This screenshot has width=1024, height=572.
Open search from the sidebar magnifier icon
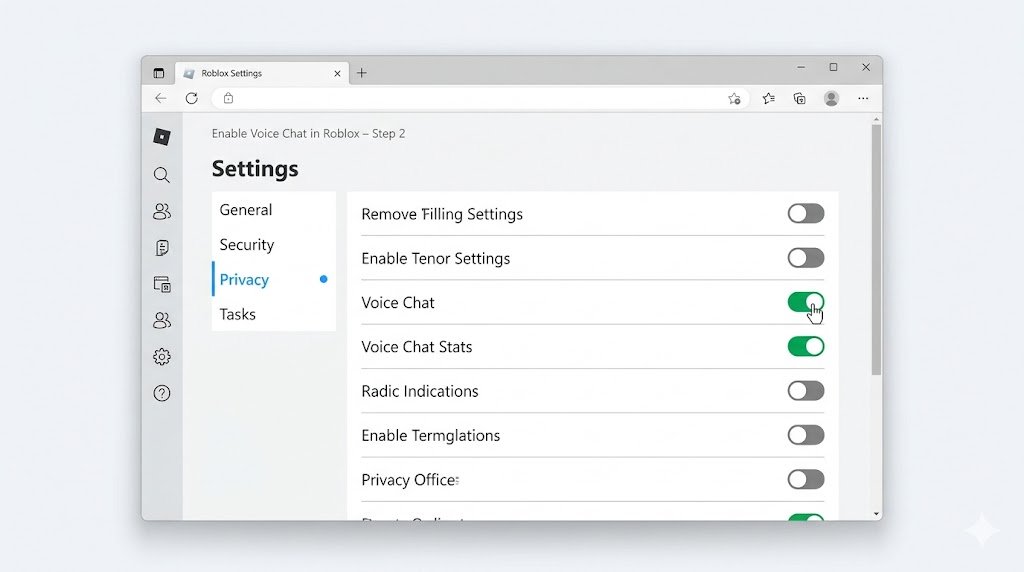coord(162,174)
